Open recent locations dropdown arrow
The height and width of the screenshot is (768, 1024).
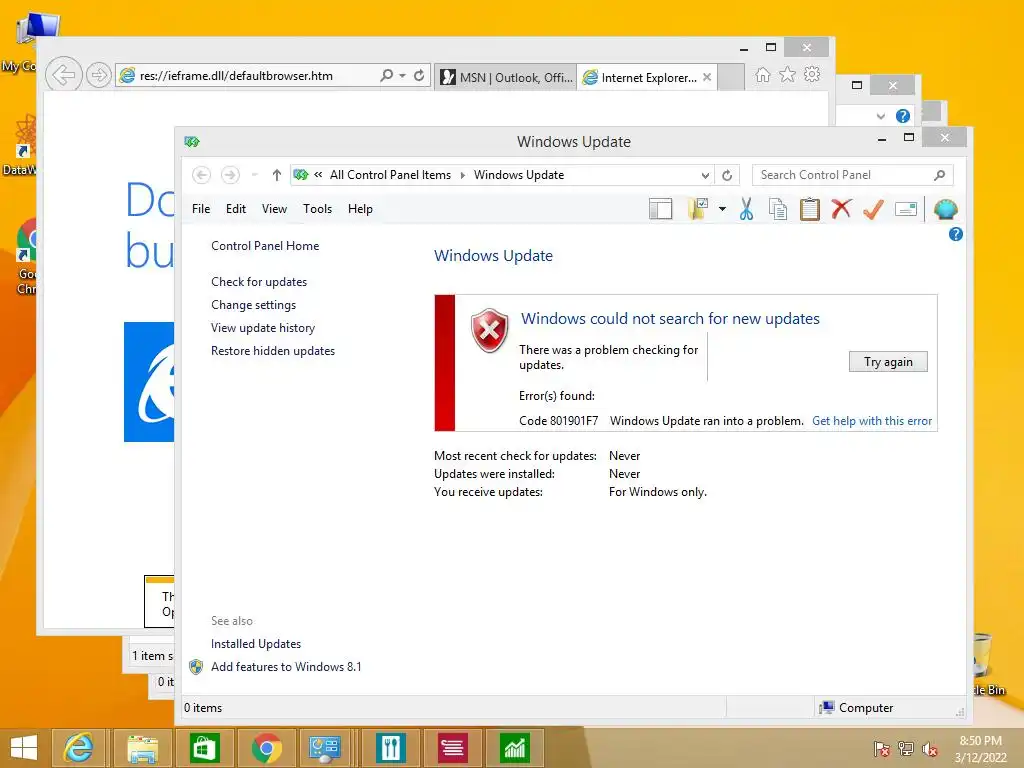click(255, 175)
